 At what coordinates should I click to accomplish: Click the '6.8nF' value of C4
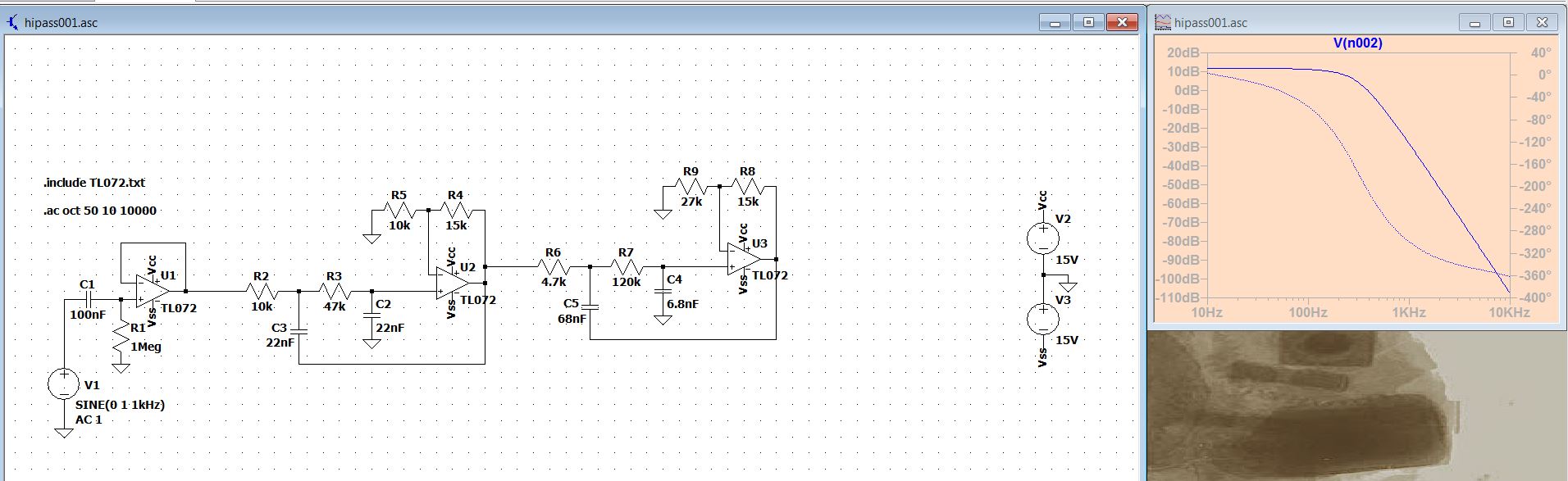682,304
